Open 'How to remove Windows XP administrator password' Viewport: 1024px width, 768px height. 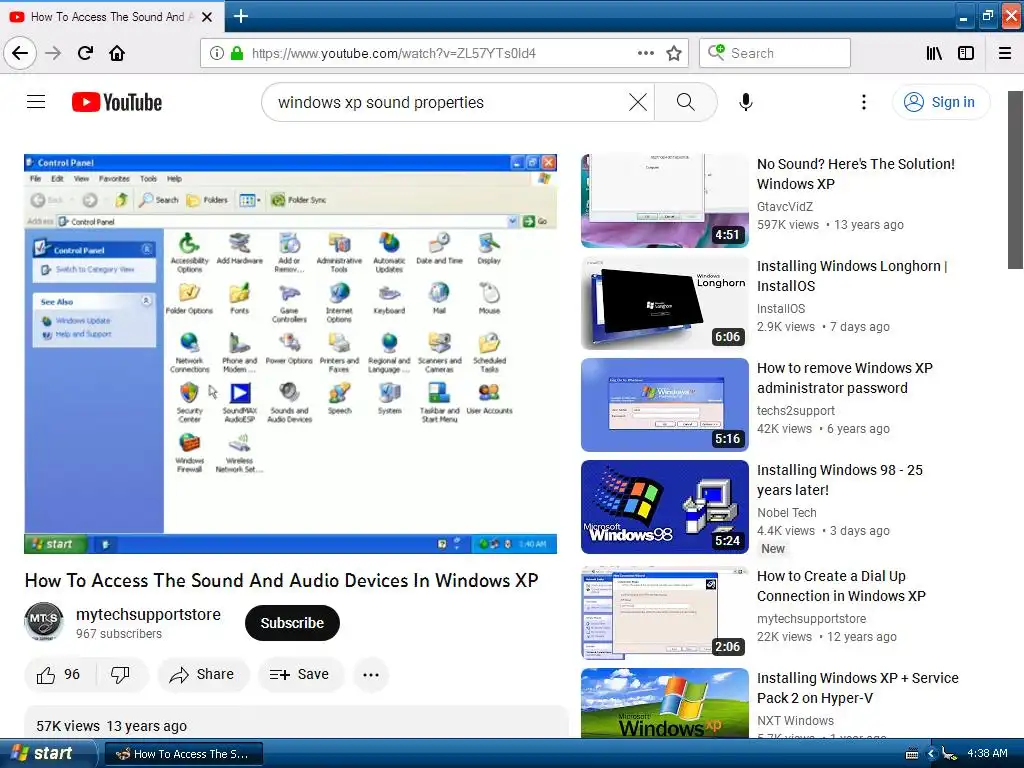click(x=844, y=377)
